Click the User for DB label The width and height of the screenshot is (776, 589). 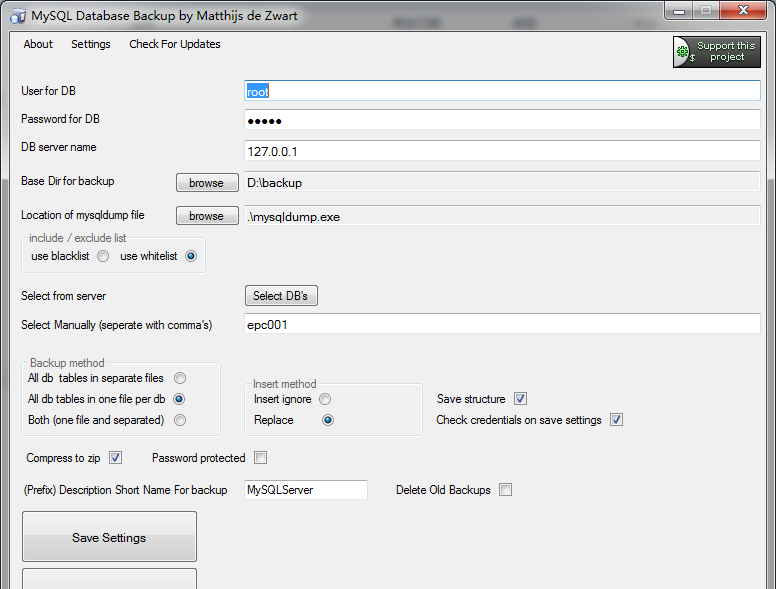point(48,91)
